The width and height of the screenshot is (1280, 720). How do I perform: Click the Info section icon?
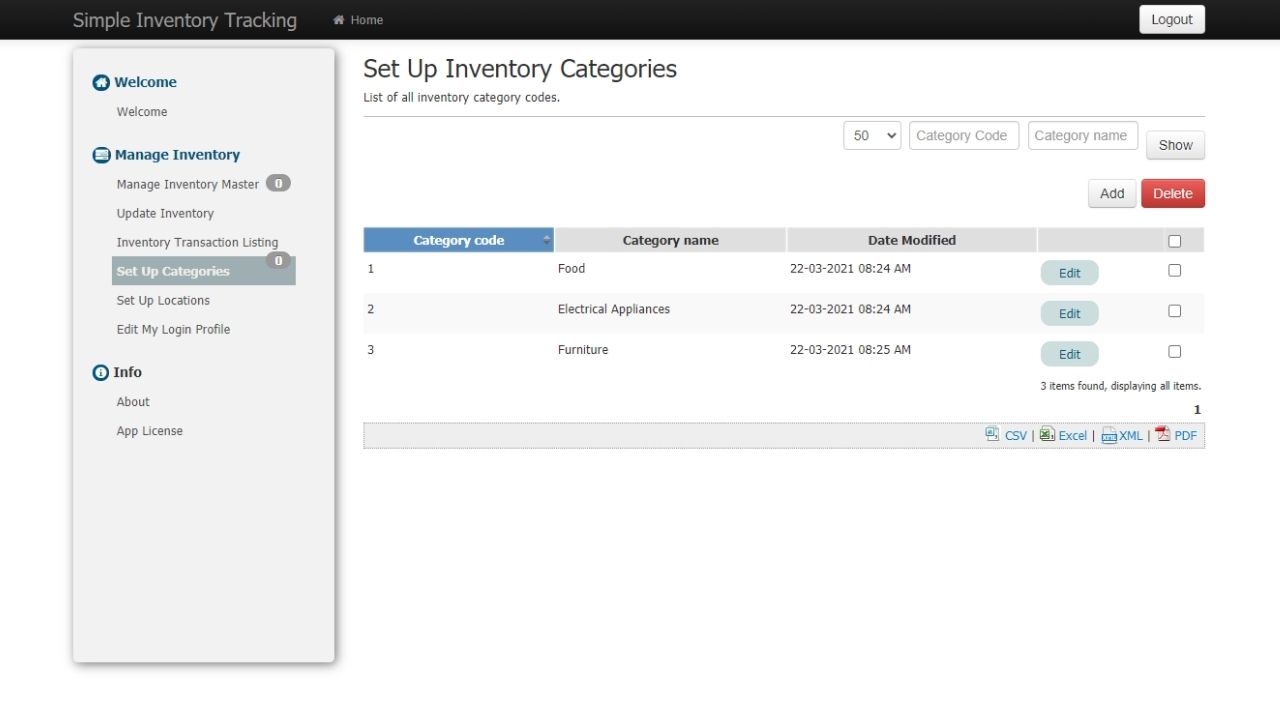click(100, 373)
